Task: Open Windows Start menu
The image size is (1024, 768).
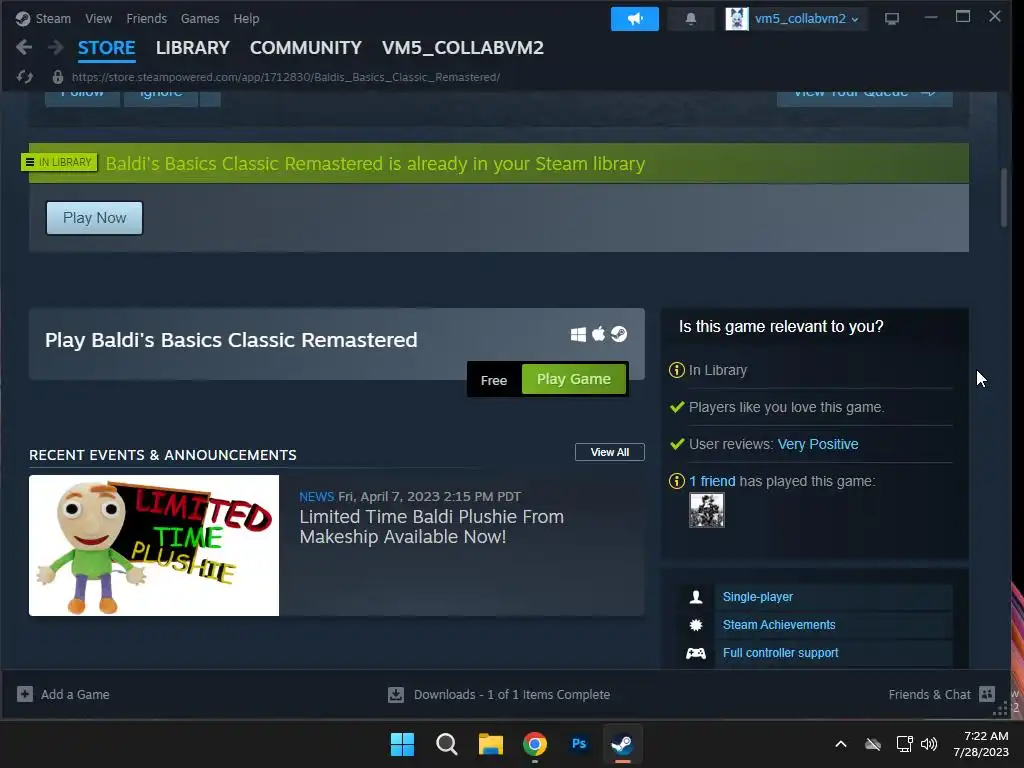Action: pos(402,744)
